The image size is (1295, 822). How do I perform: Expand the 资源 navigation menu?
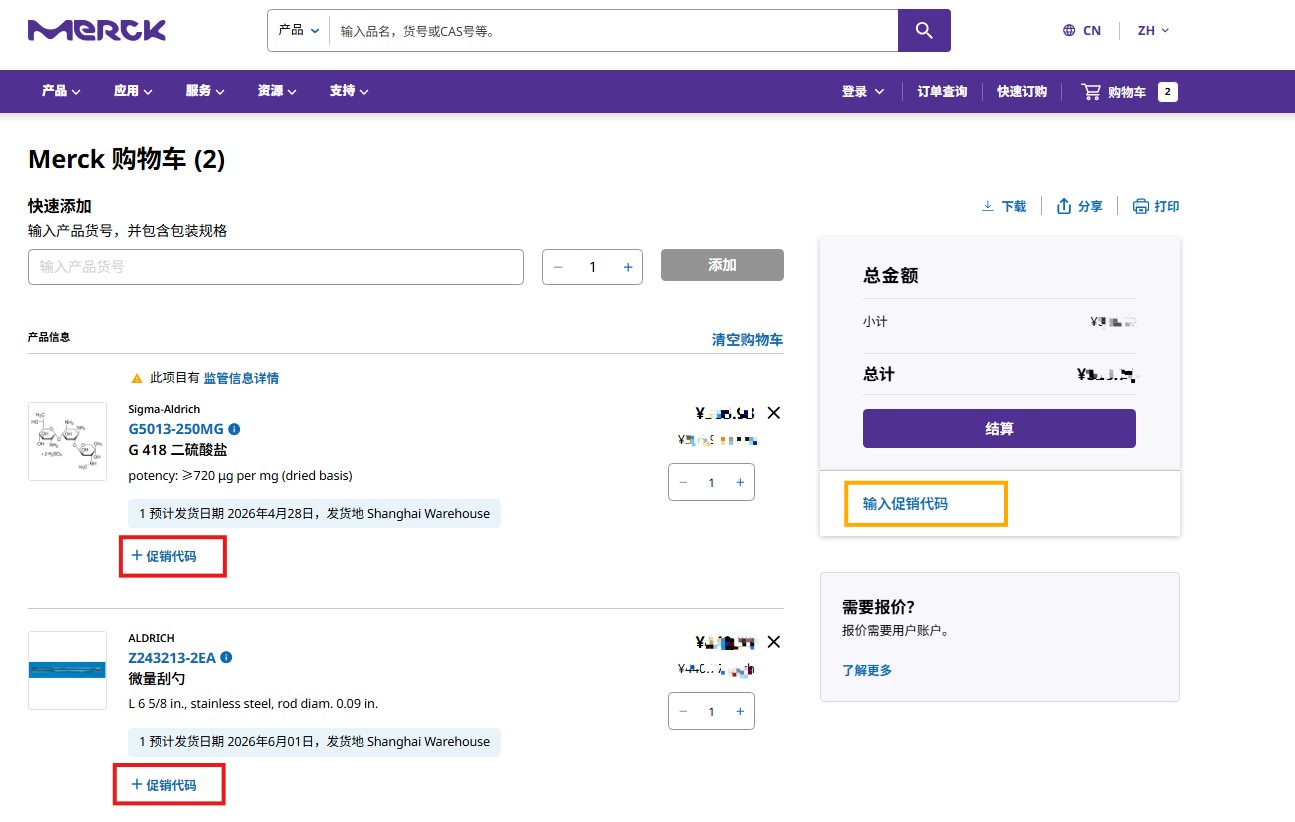point(277,91)
